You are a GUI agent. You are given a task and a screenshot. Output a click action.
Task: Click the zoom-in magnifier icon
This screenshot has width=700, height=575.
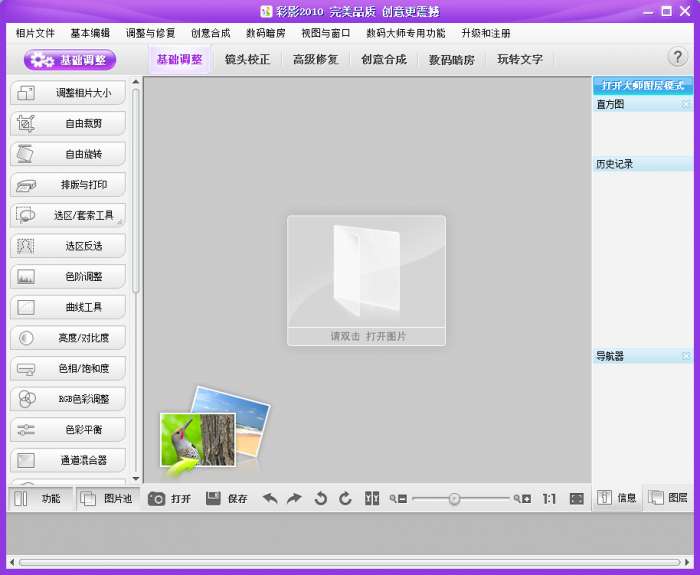click(522, 498)
